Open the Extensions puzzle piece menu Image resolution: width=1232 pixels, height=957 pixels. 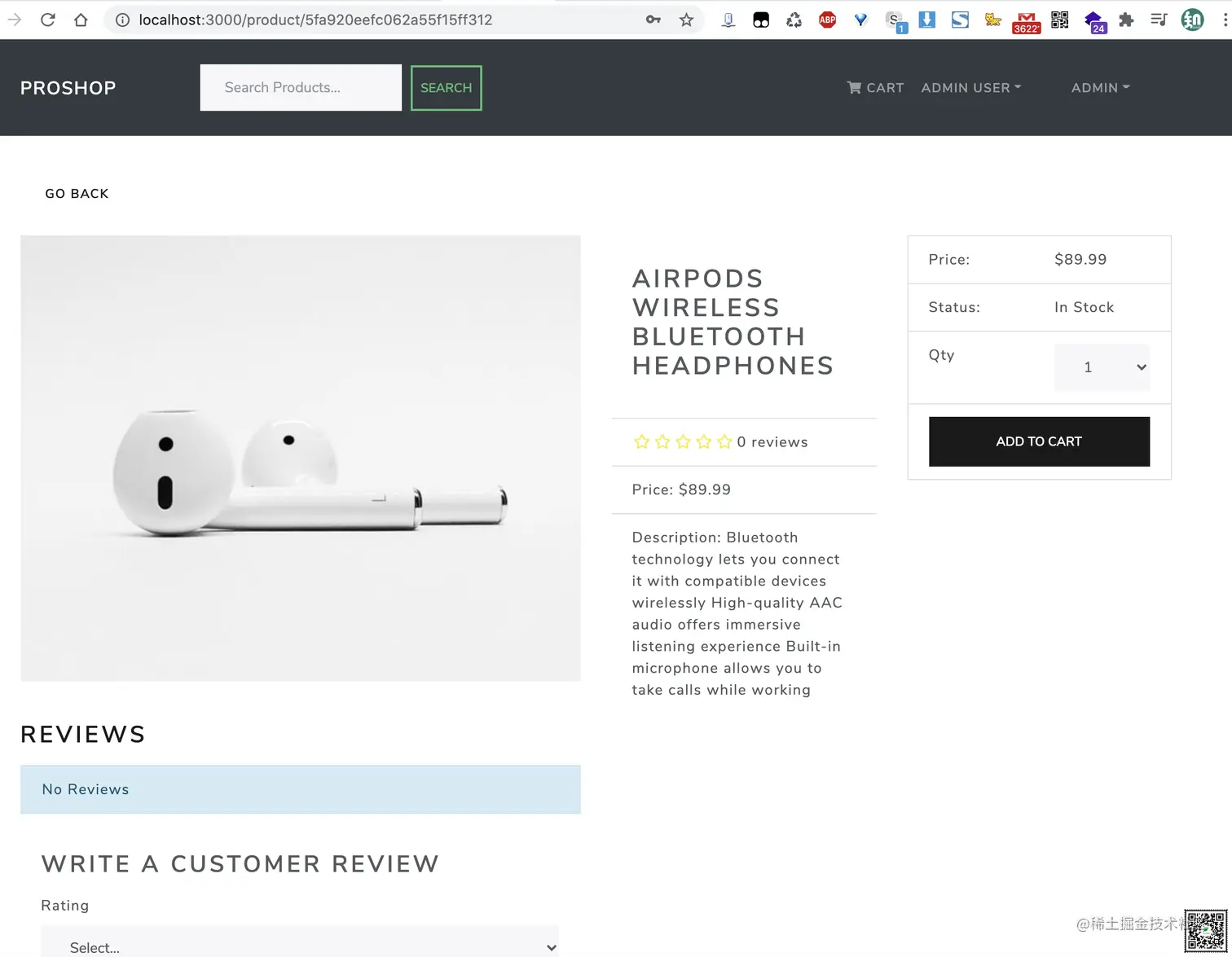click(x=1126, y=20)
